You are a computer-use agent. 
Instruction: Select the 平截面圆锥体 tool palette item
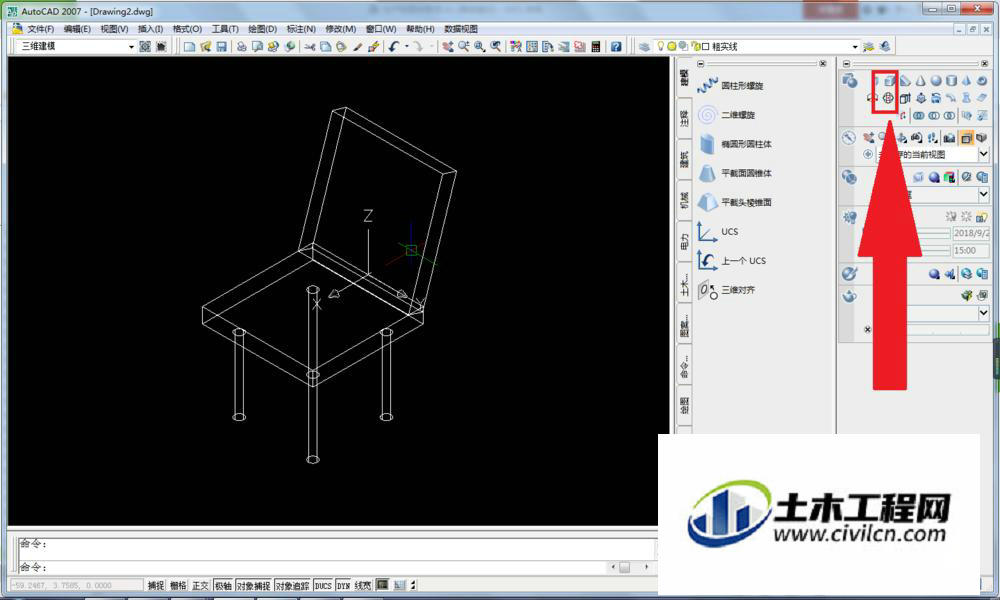tap(734, 173)
